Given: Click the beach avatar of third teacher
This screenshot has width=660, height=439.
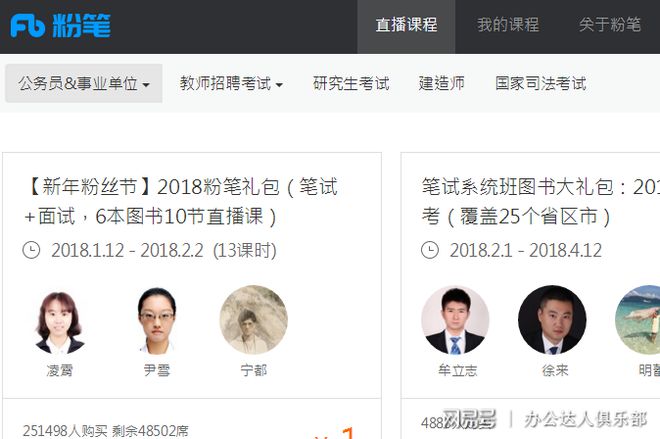Looking at the screenshot, I should [x=638, y=320].
